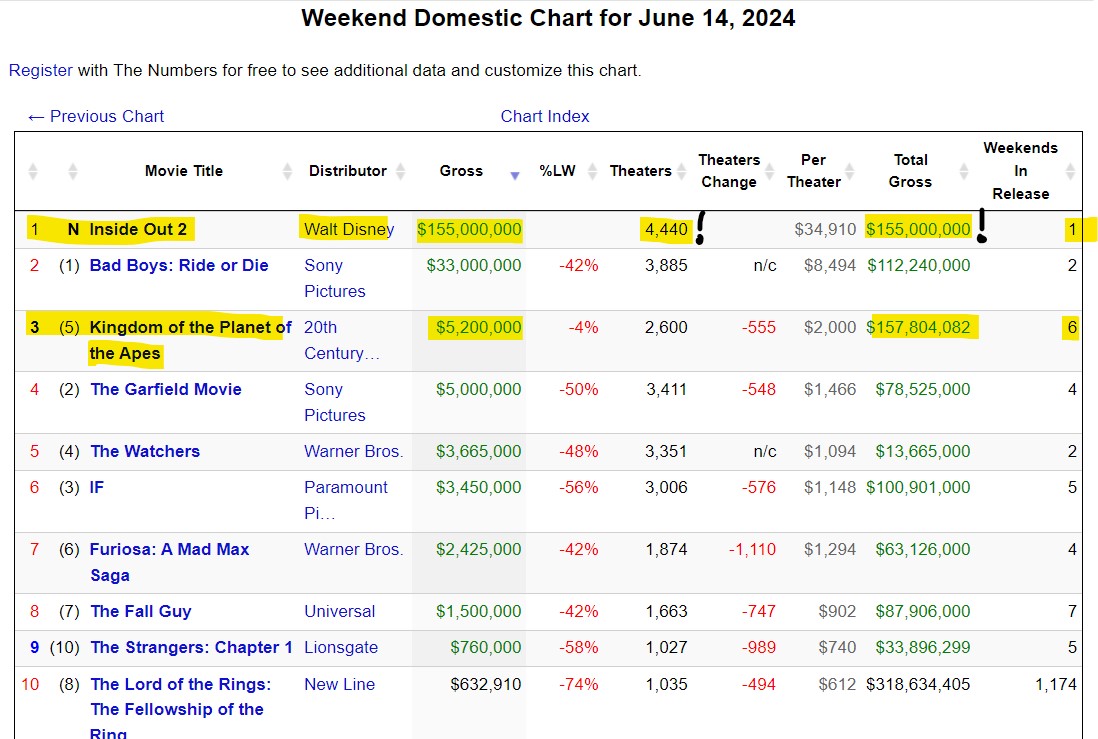Open Furiosa: A Mad Max Saga link
Viewport: 1098px width, 739px height.
pos(169,549)
